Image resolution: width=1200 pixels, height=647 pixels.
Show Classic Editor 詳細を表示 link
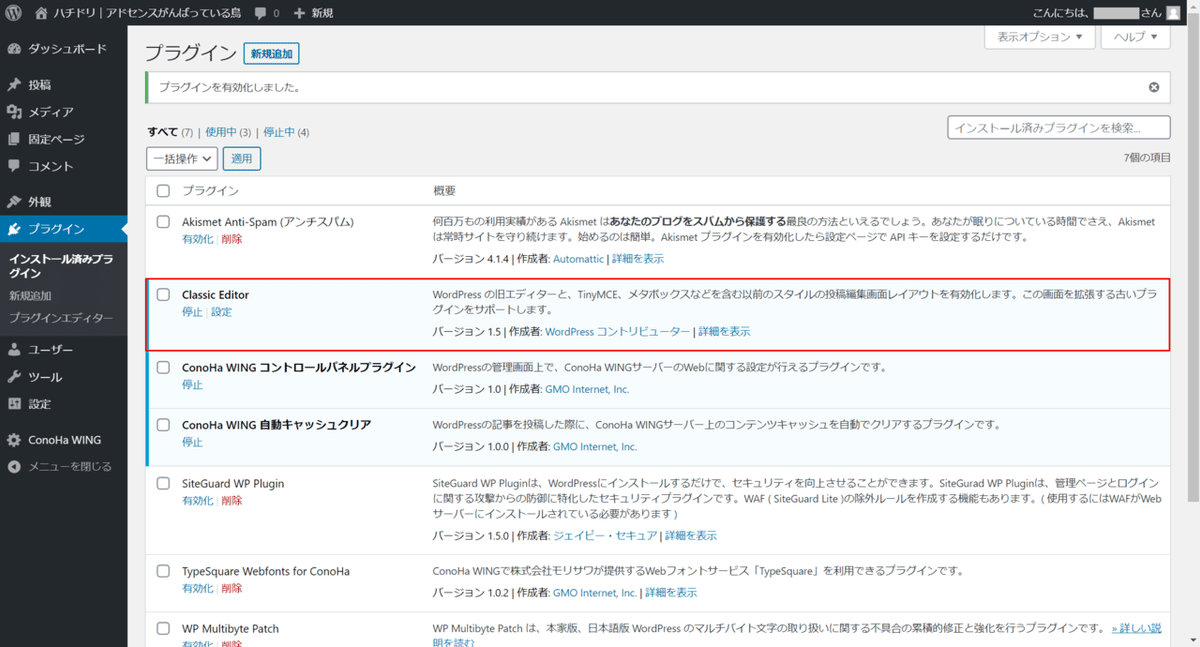point(724,332)
